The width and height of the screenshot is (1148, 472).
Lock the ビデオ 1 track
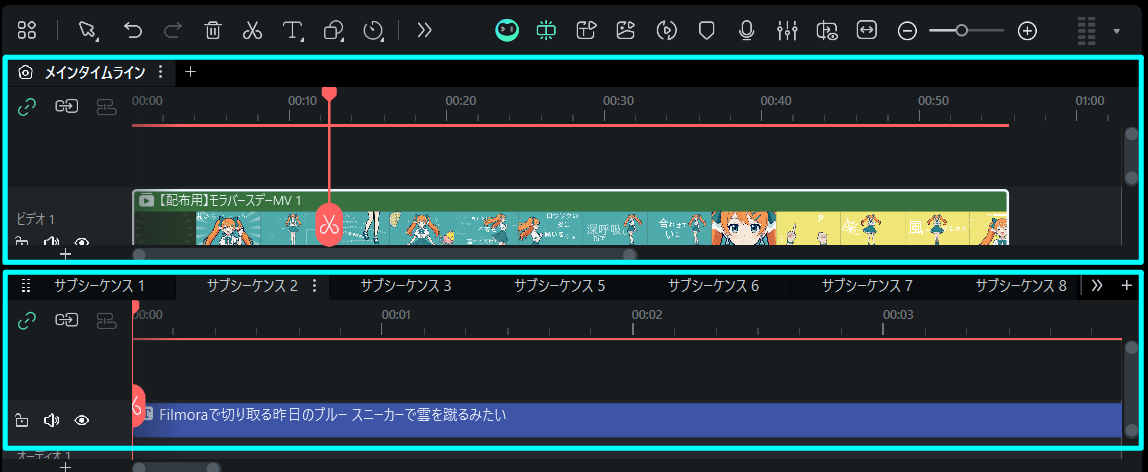pyautogui.click(x=22, y=241)
